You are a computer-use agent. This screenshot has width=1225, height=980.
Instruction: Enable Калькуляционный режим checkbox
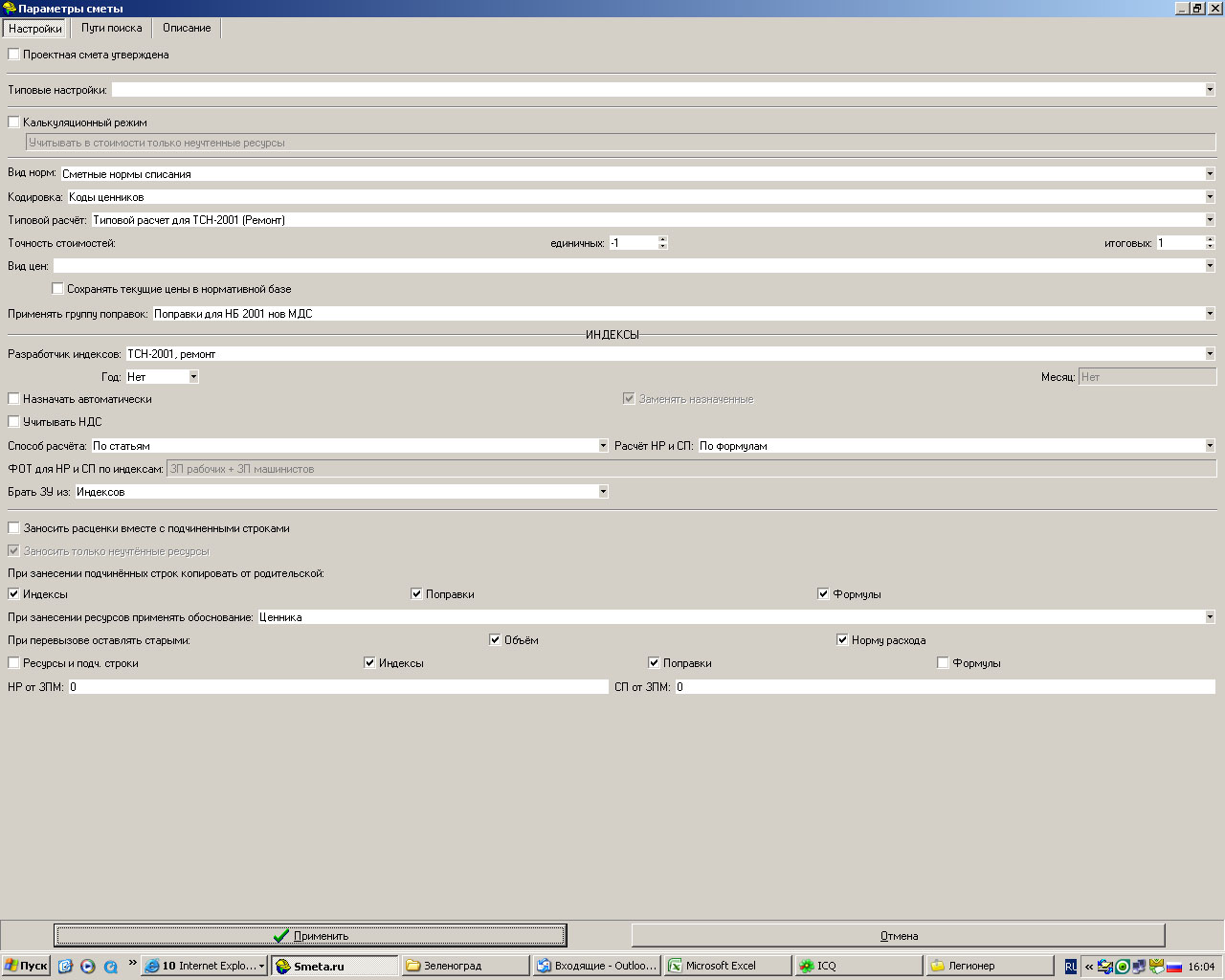pos(13,122)
